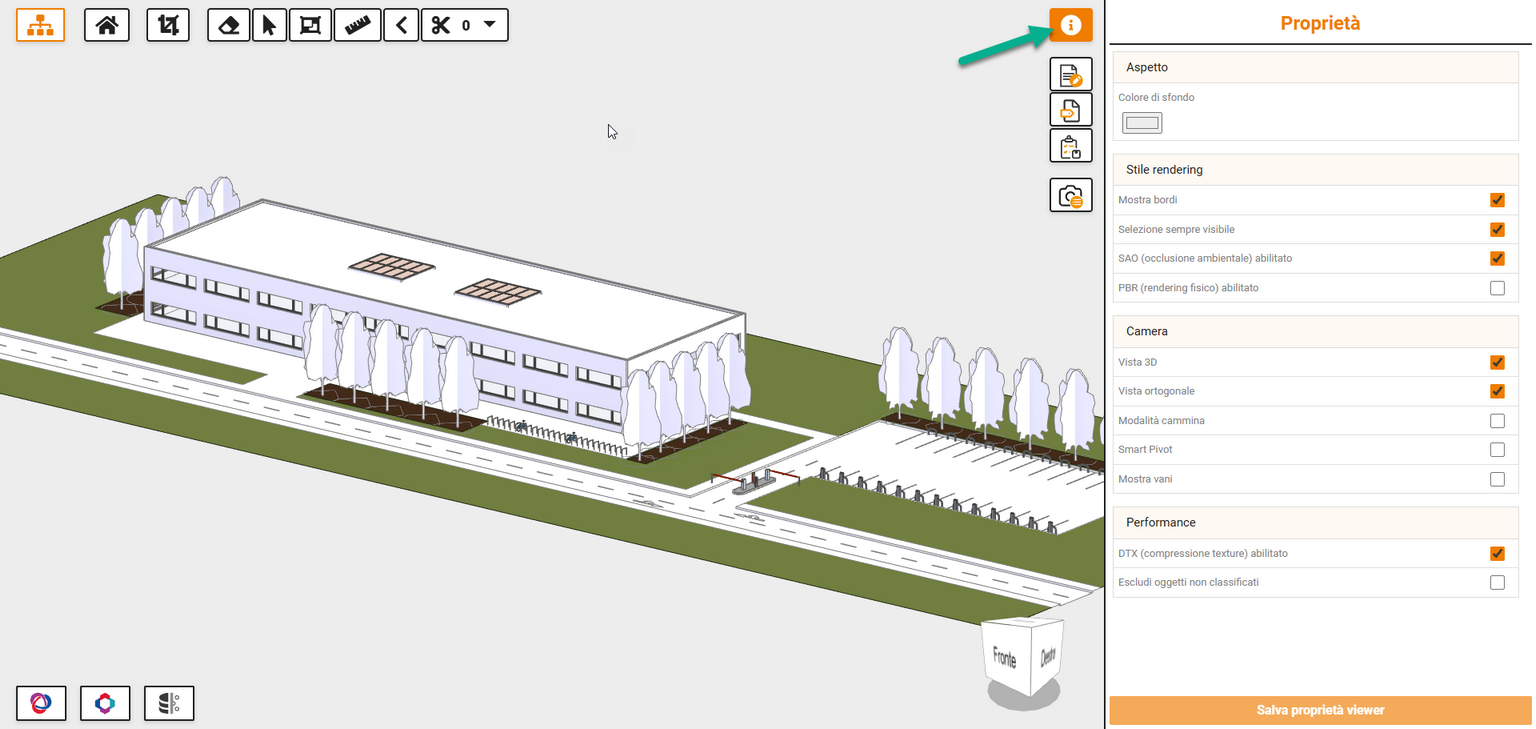
Task: Click Salva proprietà viewer button
Action: (1320, 710)
